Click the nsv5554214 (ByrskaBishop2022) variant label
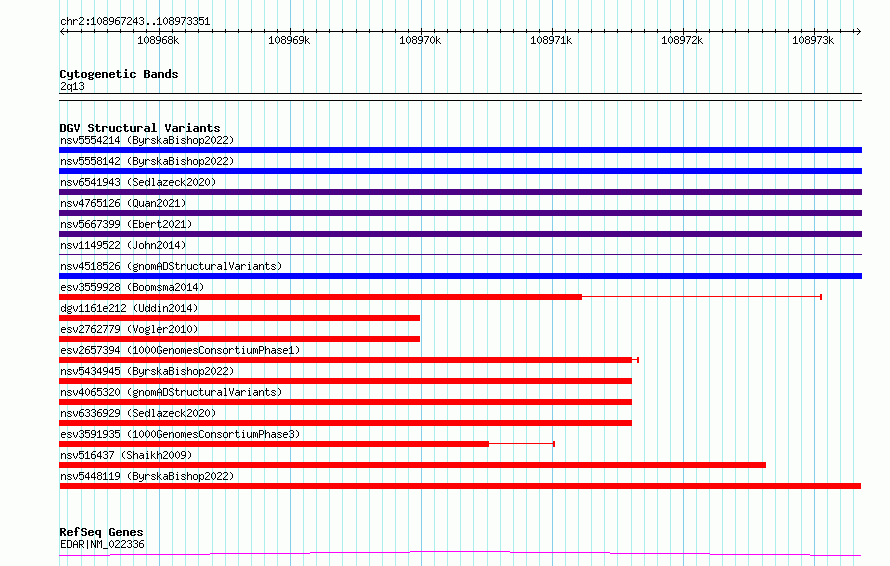This screenshot has width=890, height=566. [147, 140]
